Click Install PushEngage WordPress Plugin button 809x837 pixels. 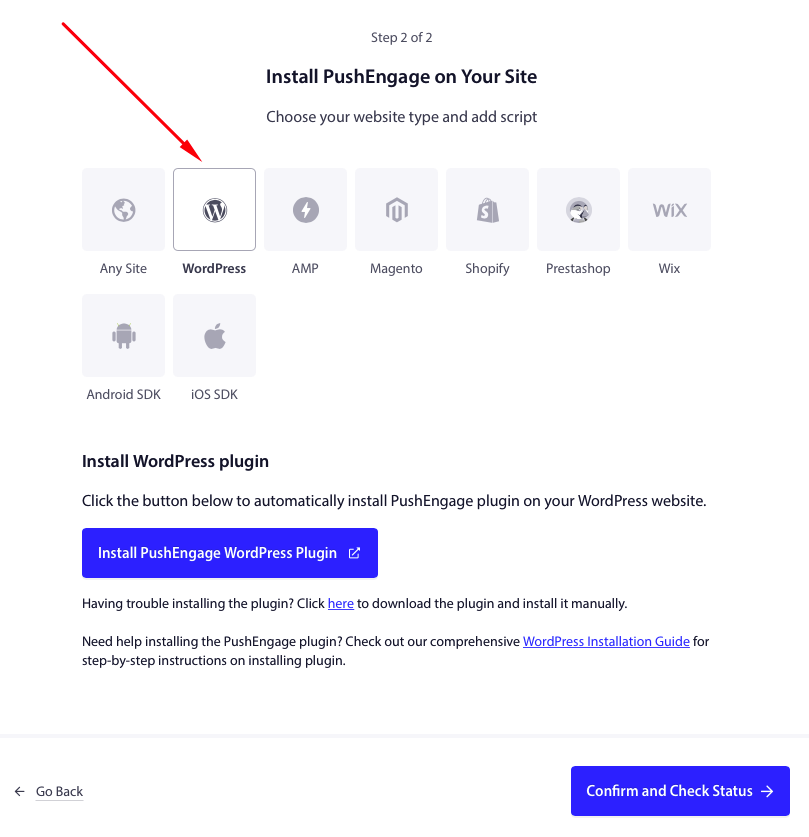(217, 553)
